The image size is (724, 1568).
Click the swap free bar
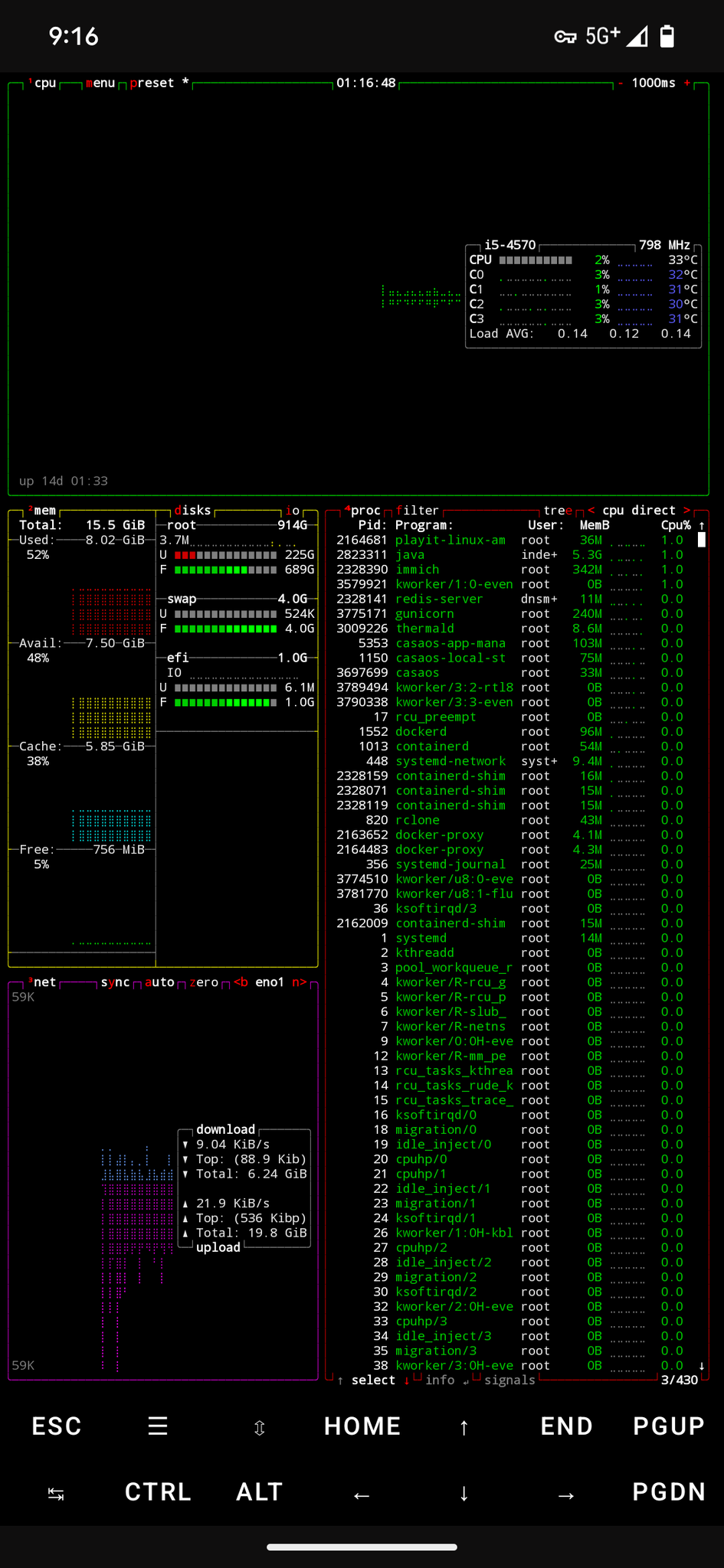click(x=225, y=629)
